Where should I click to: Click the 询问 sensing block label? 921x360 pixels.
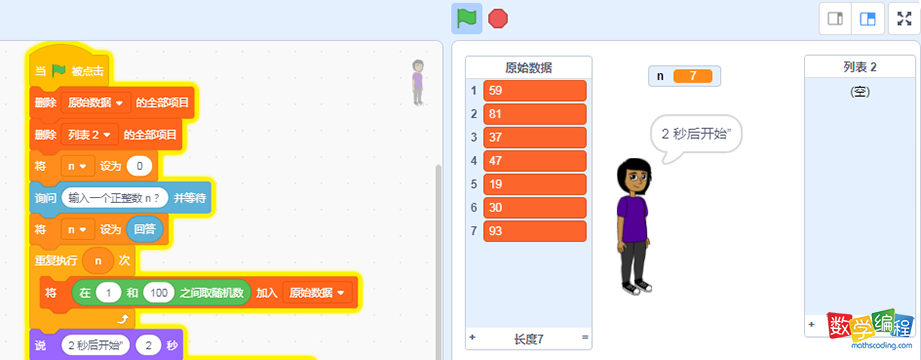[x=45, y=198]
